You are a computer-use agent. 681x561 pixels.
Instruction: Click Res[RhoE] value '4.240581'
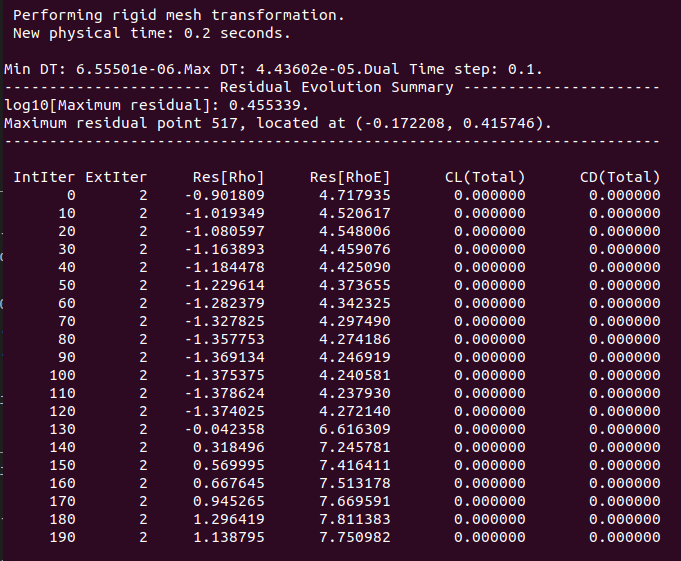coord(355,376)
